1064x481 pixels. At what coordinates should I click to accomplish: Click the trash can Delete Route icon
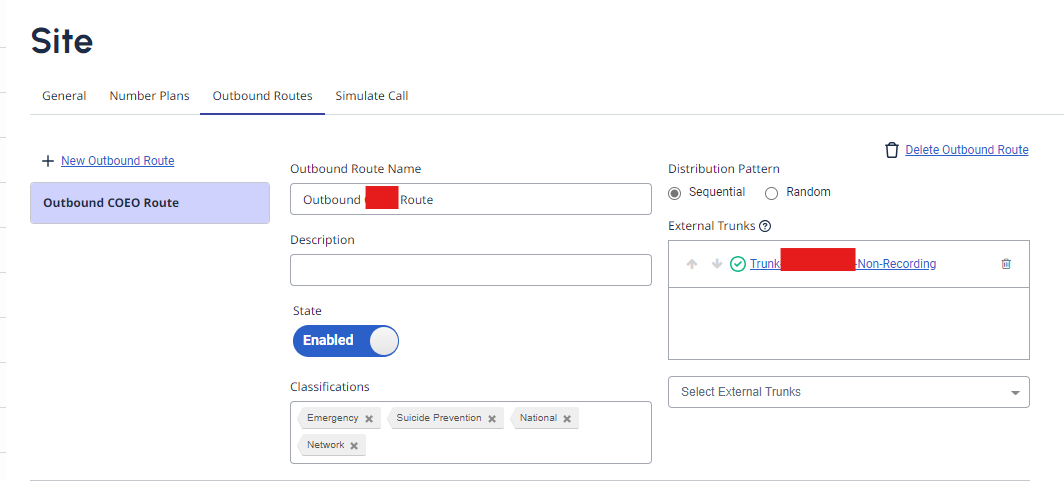(x=892, y=150)
